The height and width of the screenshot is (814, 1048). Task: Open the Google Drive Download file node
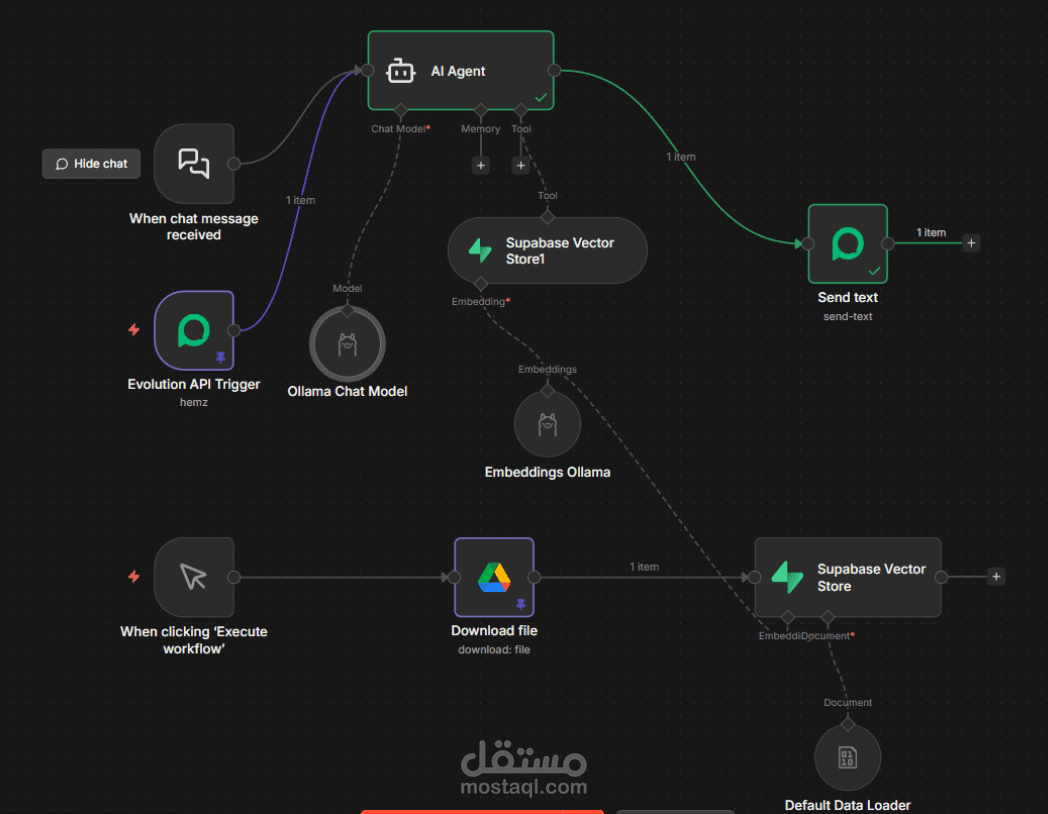494,577
